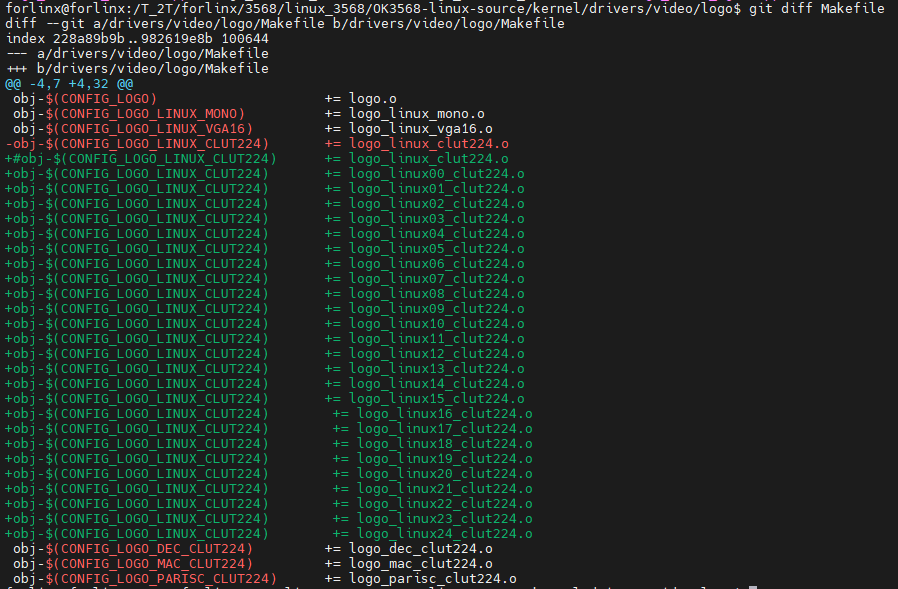Click the 'logo.o' object name
Viewport: 898px width, 589px height.
pyautogui.click(x=372, y=98)
